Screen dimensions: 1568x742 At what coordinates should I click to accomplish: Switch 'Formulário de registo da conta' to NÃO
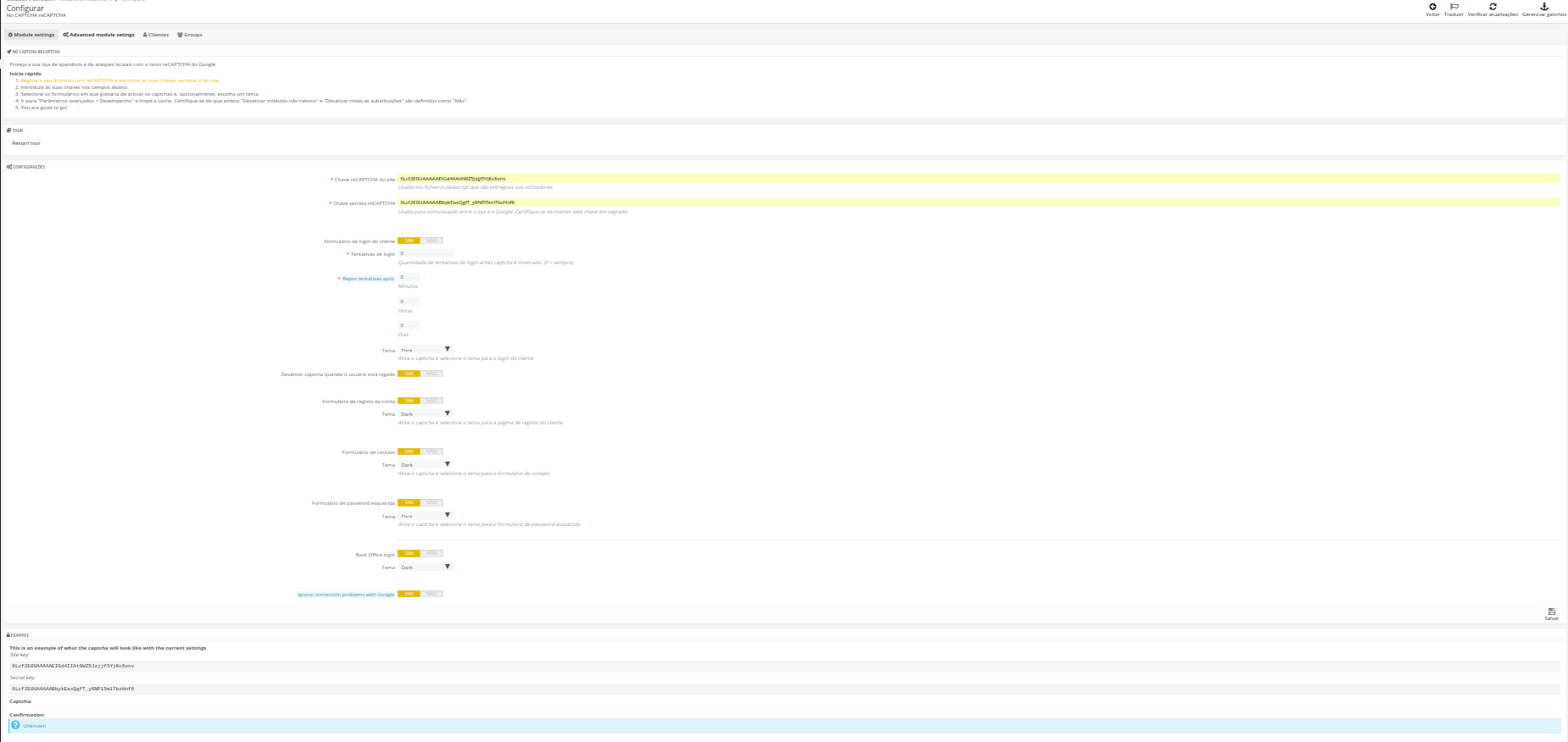click(431, 401)
